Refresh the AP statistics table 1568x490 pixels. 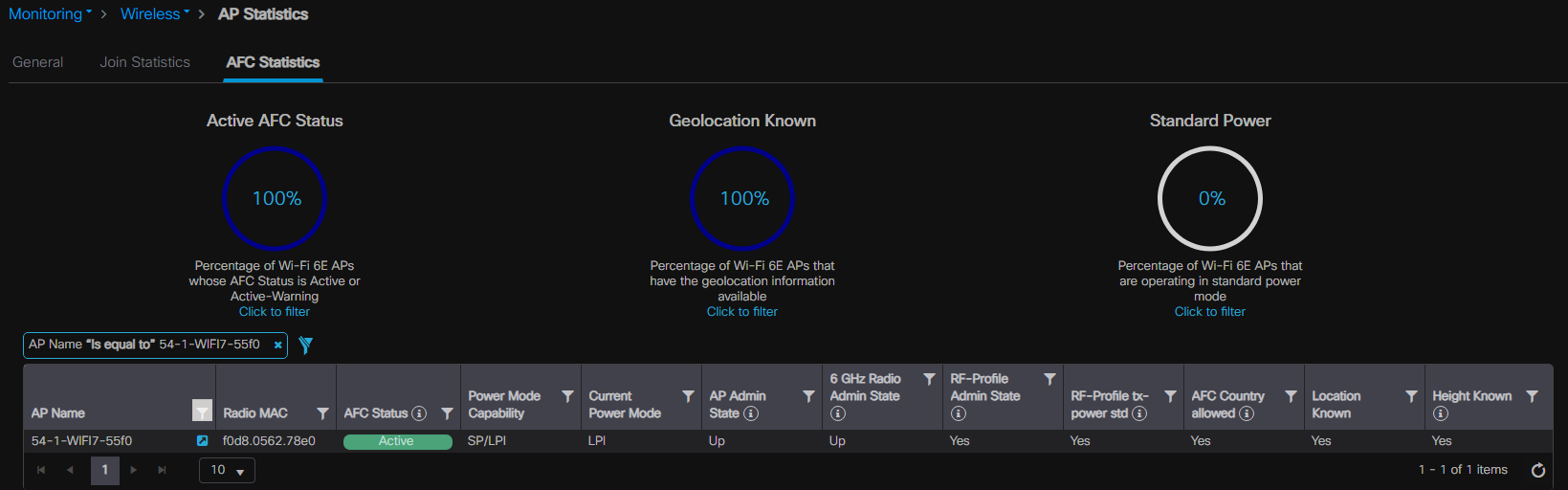point(1538,470)
